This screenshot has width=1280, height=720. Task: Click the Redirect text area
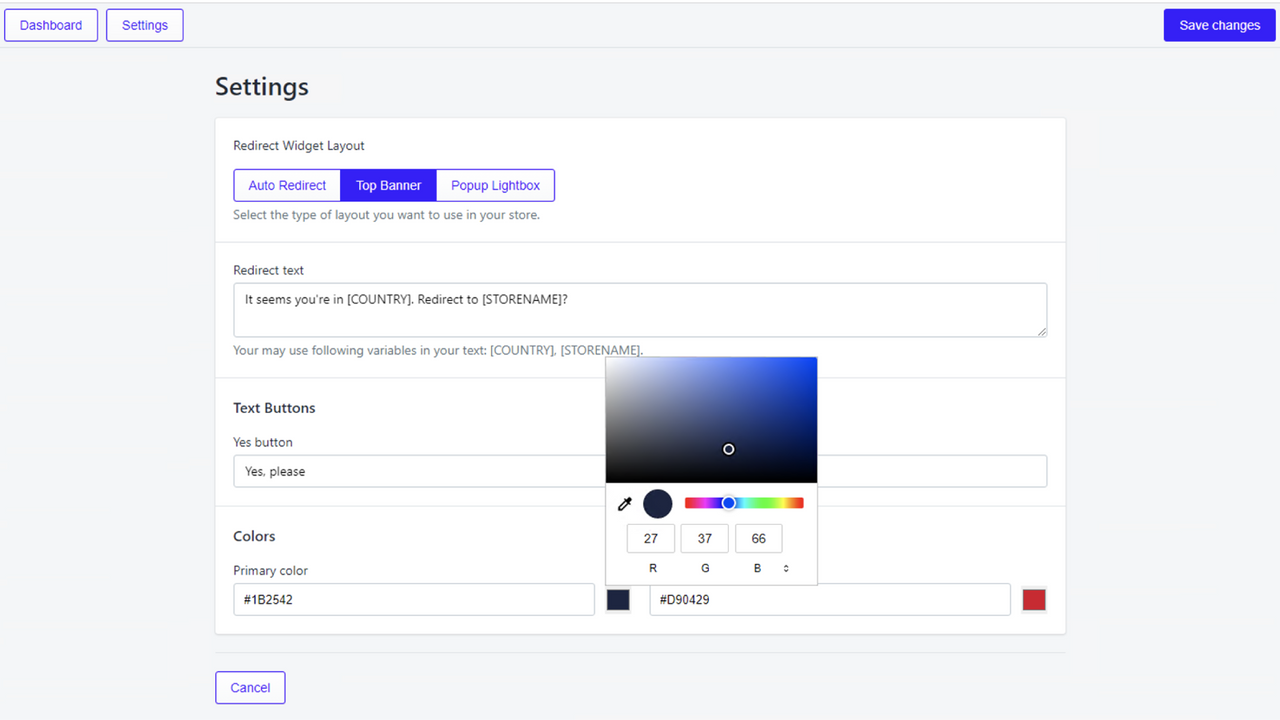click(x=640, y=309)
